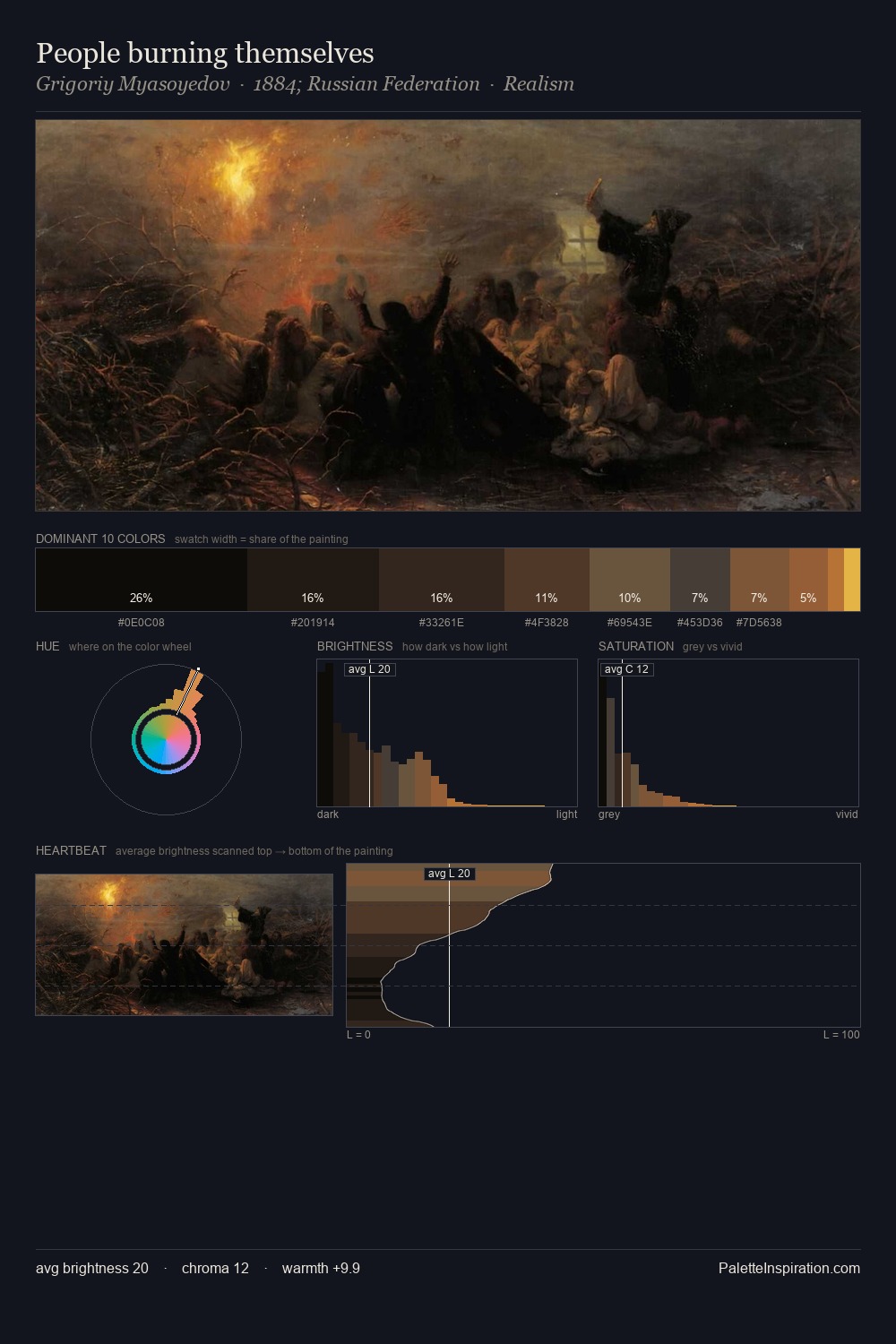Click hex code #33261E
The height and width of the screenshot is (1344, 896).
click(x=442, y=623)
